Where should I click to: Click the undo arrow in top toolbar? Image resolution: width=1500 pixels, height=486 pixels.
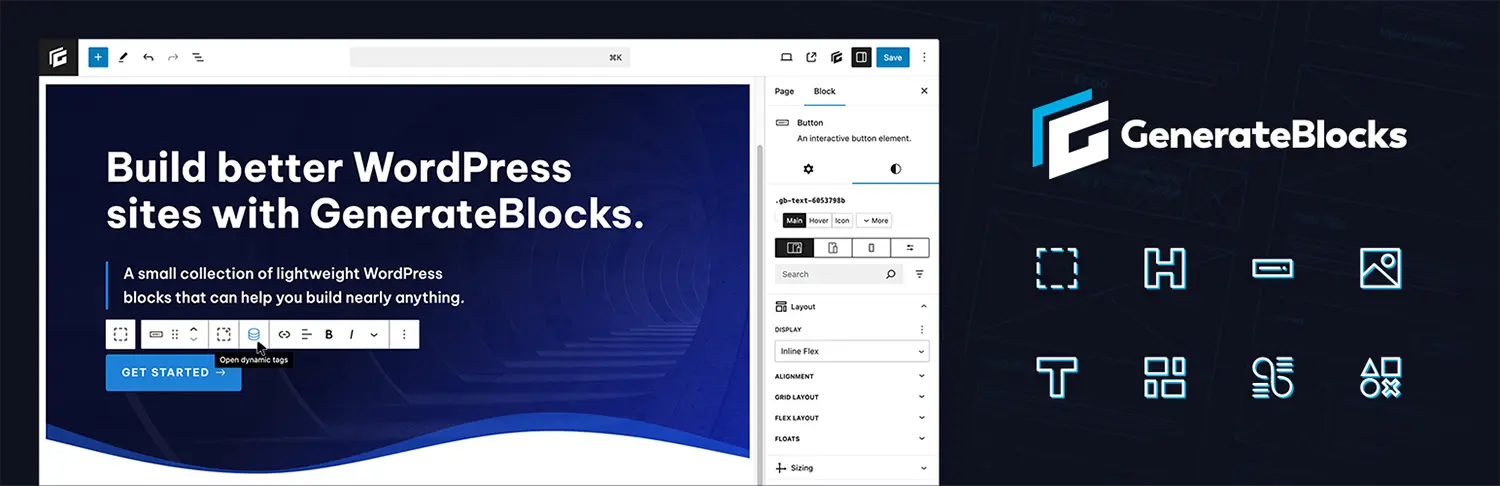148,57
